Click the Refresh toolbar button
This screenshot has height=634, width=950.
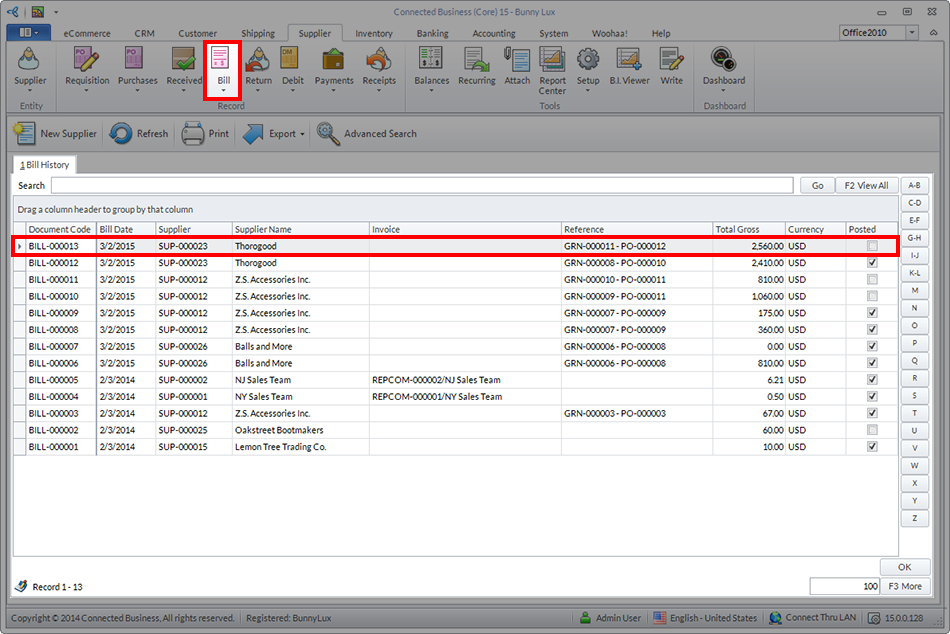tap(139, 134)
